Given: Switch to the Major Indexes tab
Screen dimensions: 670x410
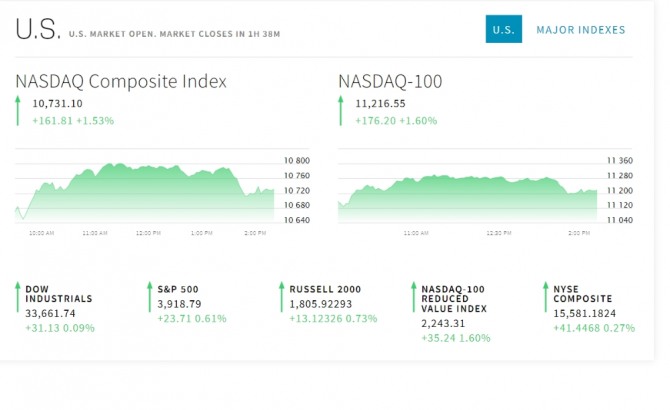Looking at the screenshot, I should click(580, 30).
